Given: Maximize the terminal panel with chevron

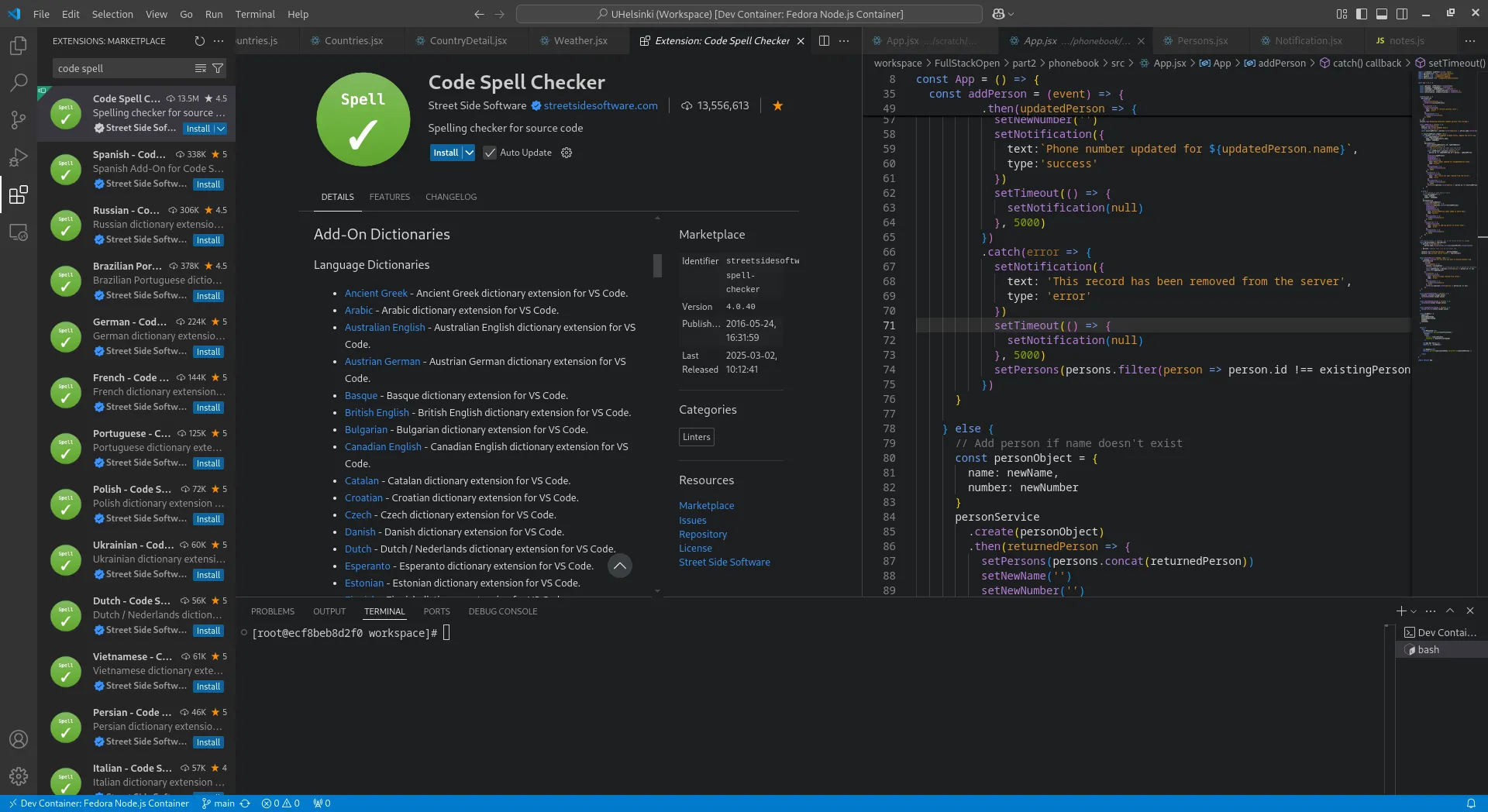Looking at the screenshot, I should point(1450,611).
